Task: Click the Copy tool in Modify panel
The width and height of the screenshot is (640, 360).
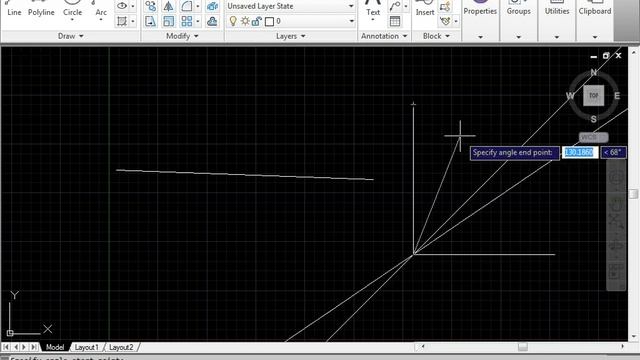Action: click(x=151, y=6)
